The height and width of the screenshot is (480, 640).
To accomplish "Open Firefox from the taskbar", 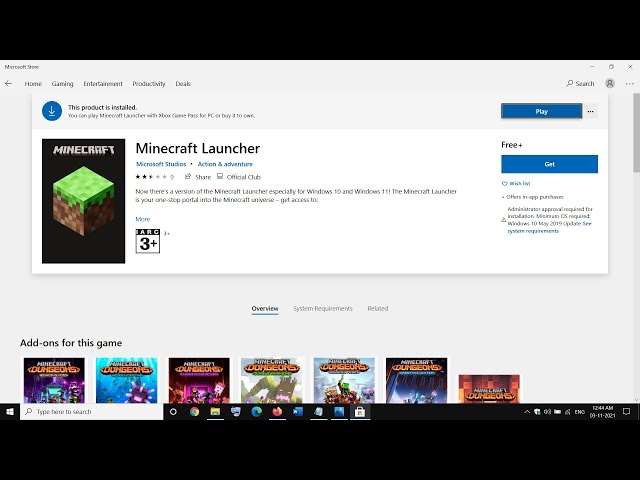I will [x=277, y=412].
